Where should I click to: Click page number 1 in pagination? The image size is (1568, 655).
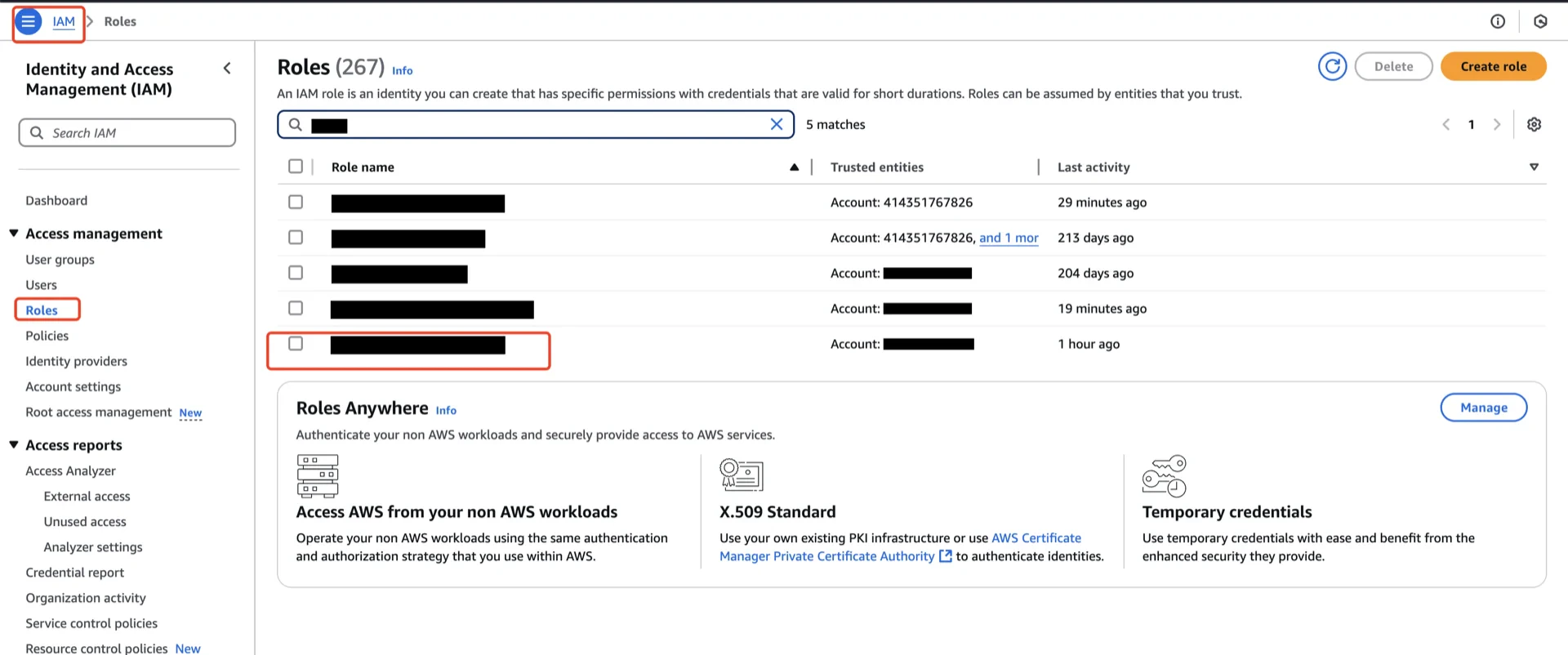tap(1472, 124)
